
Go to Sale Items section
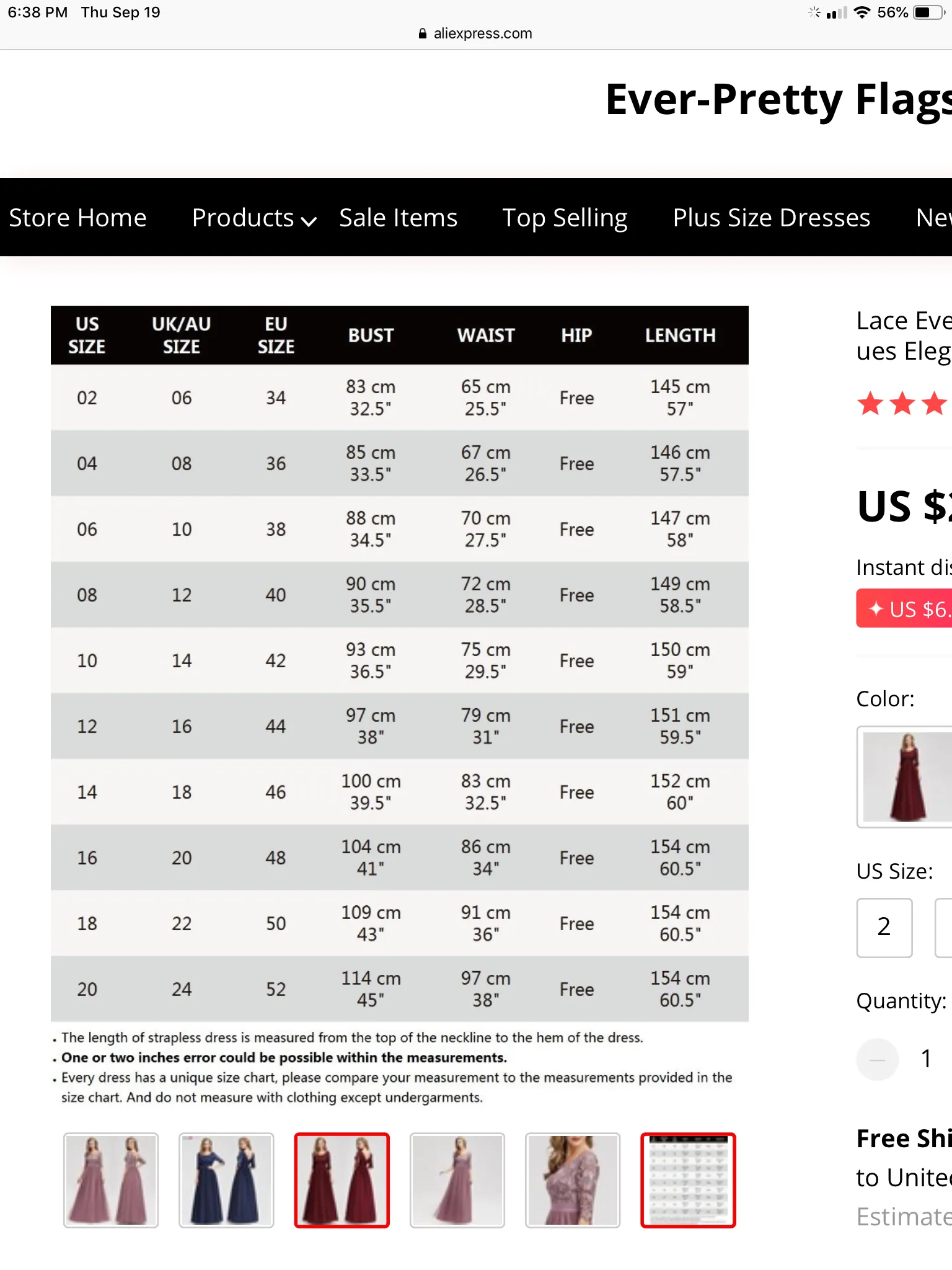(x=399, y=218)
